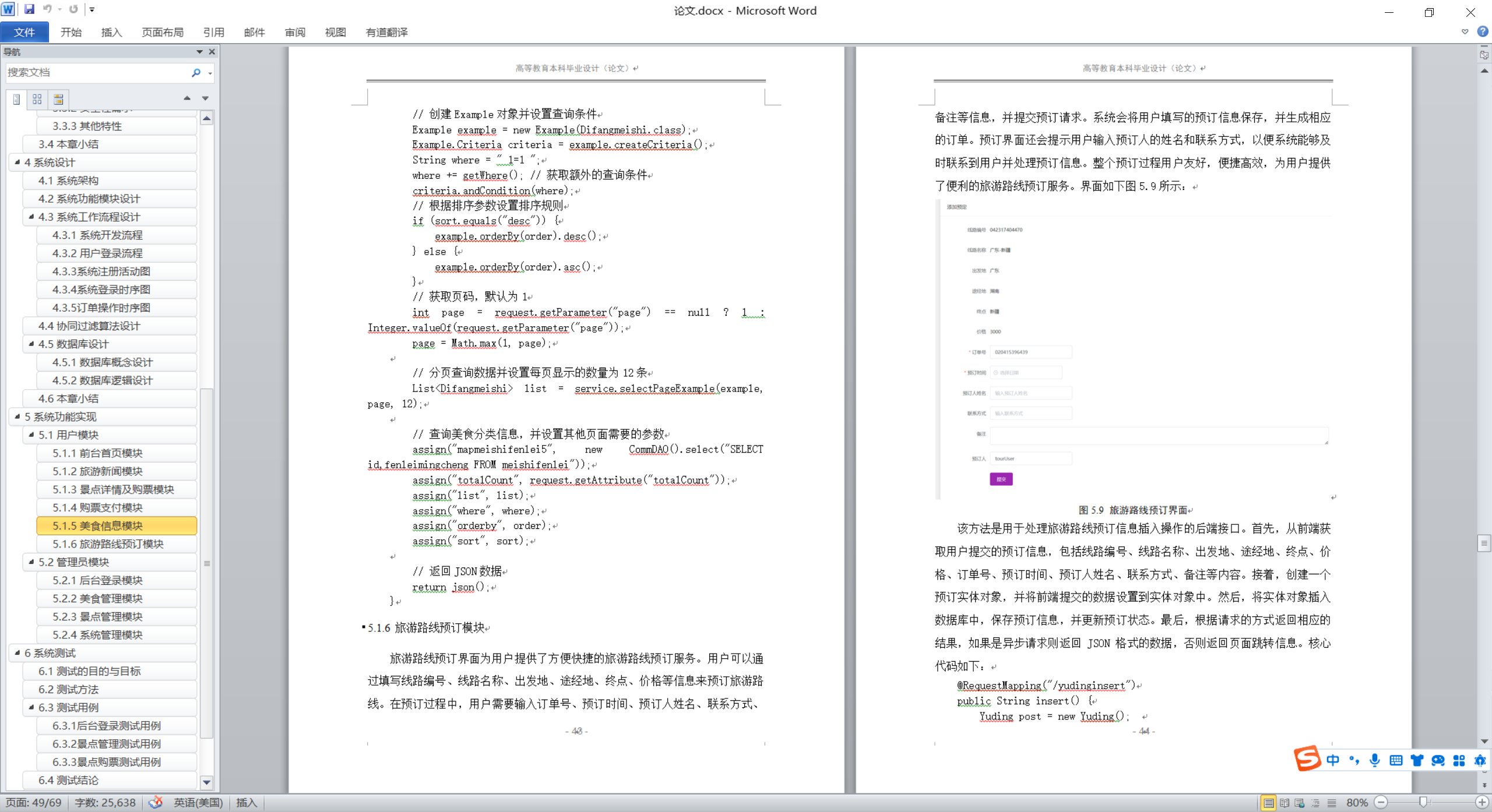Click the 英语(美国) language indicator
Image resolution: width=1492 pixels, height=812 pixels.
[198, 803]
